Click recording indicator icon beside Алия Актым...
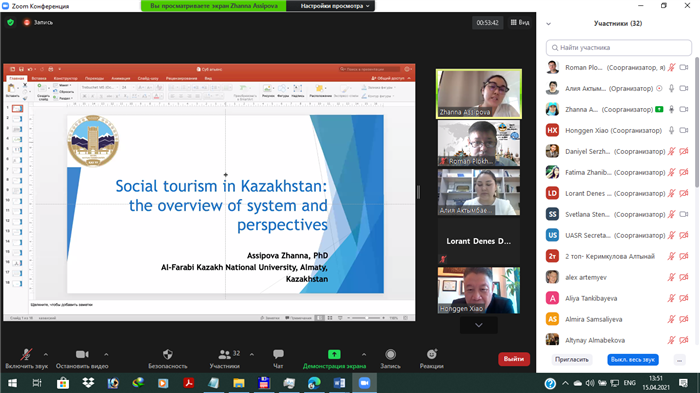Image resolution: width=700 pixels, height=393 pixels. tap(659, 88)
